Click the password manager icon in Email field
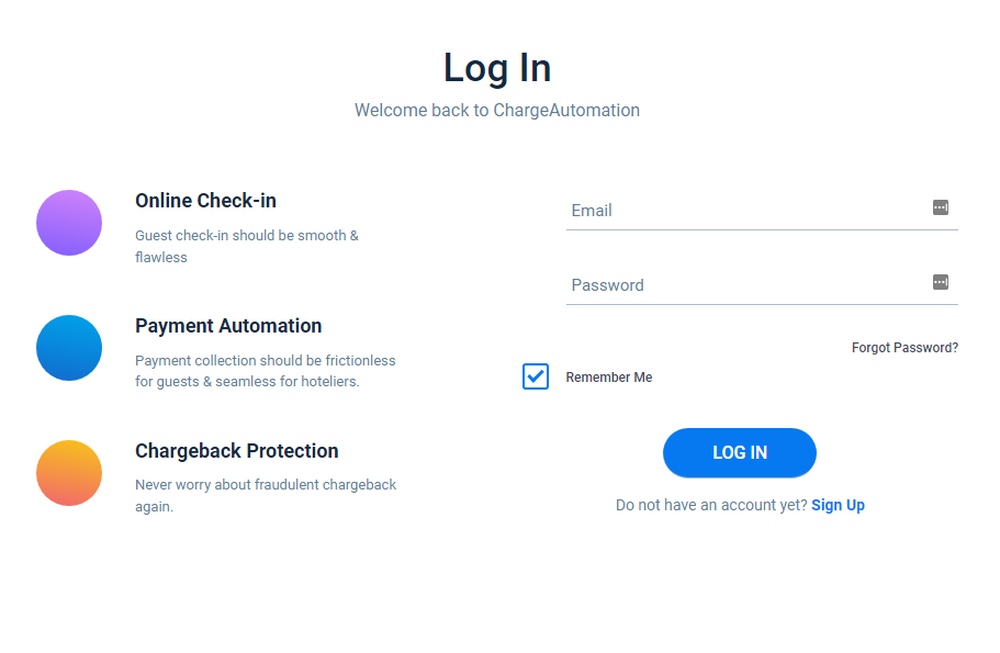This screenshot has height=653, width=1000. pos(940,207)
